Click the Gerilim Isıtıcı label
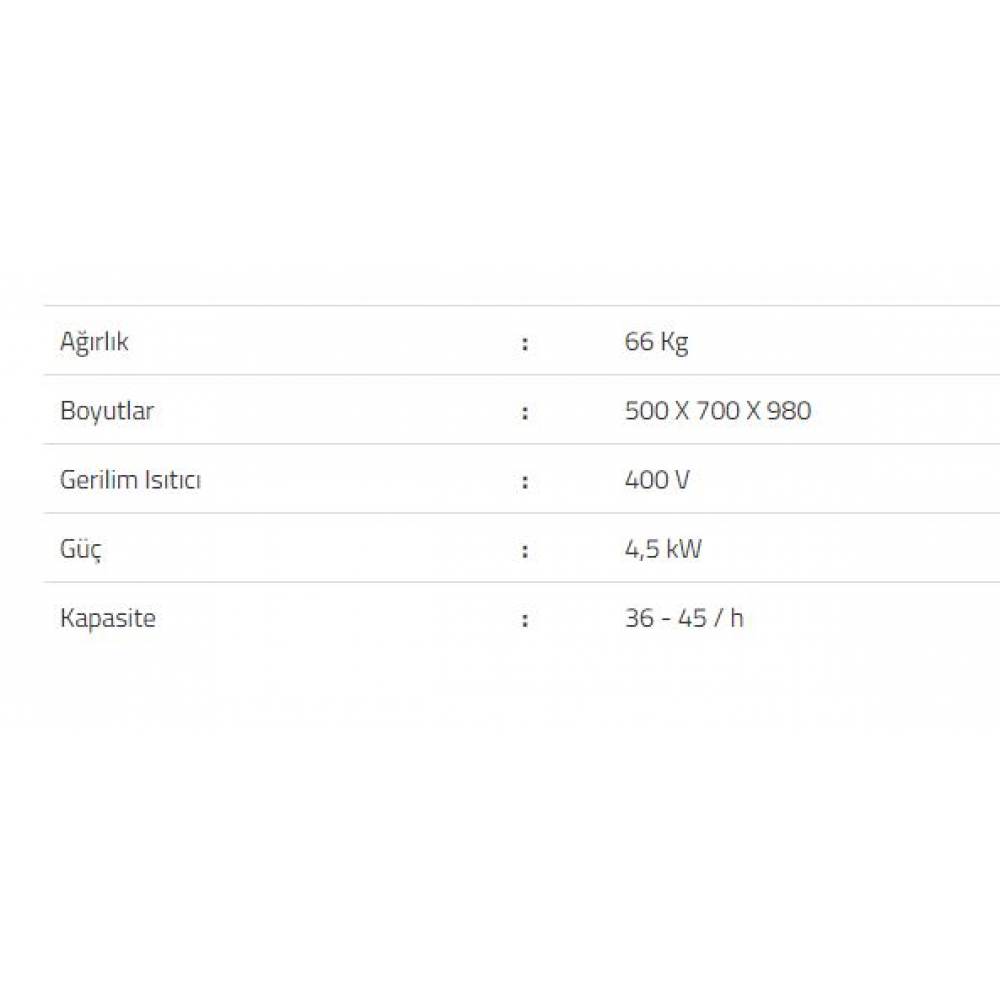Image resolution: width=1000 pixels, height=1000 pixels. [x=130, y=480]
